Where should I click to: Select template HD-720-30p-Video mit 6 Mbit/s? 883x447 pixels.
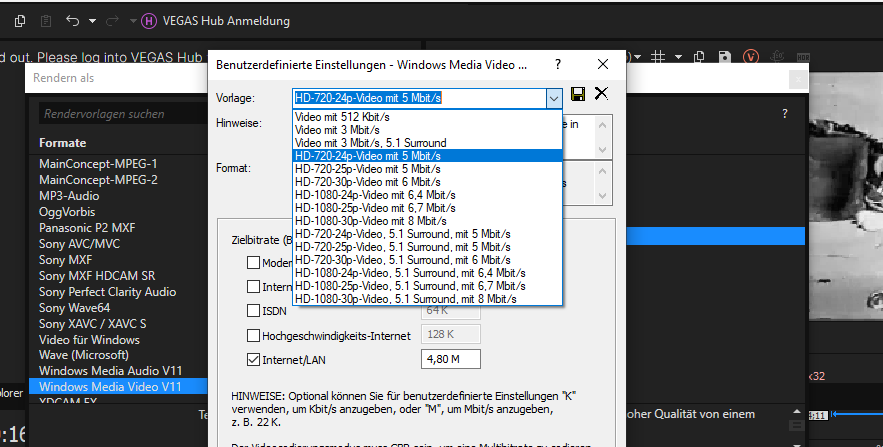pyautogui.click(x=427, y=182)
